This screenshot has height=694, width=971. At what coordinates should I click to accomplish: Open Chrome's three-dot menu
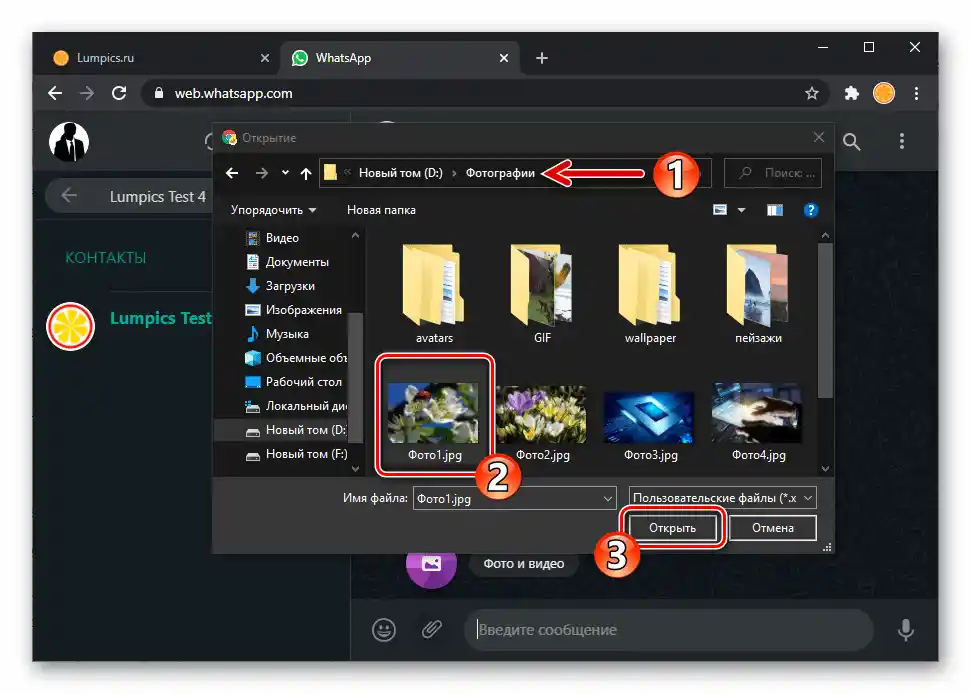(x=916, y=93)
